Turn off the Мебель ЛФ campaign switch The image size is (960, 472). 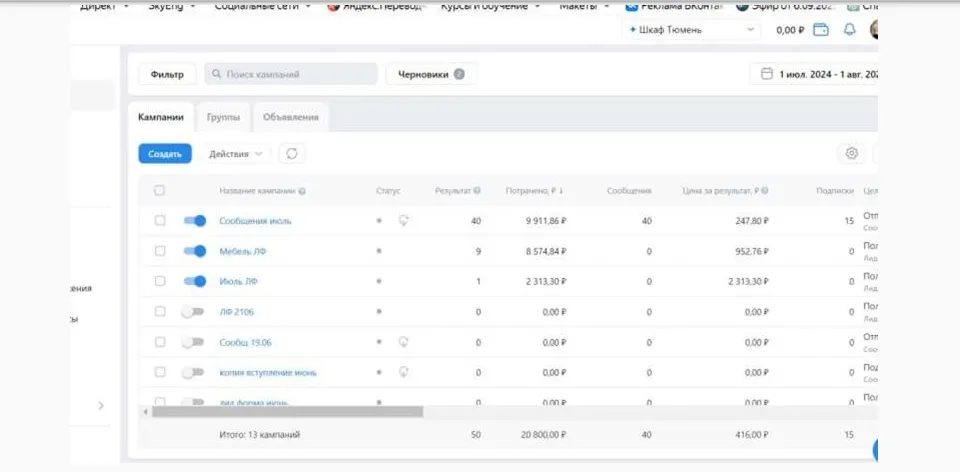195,251
